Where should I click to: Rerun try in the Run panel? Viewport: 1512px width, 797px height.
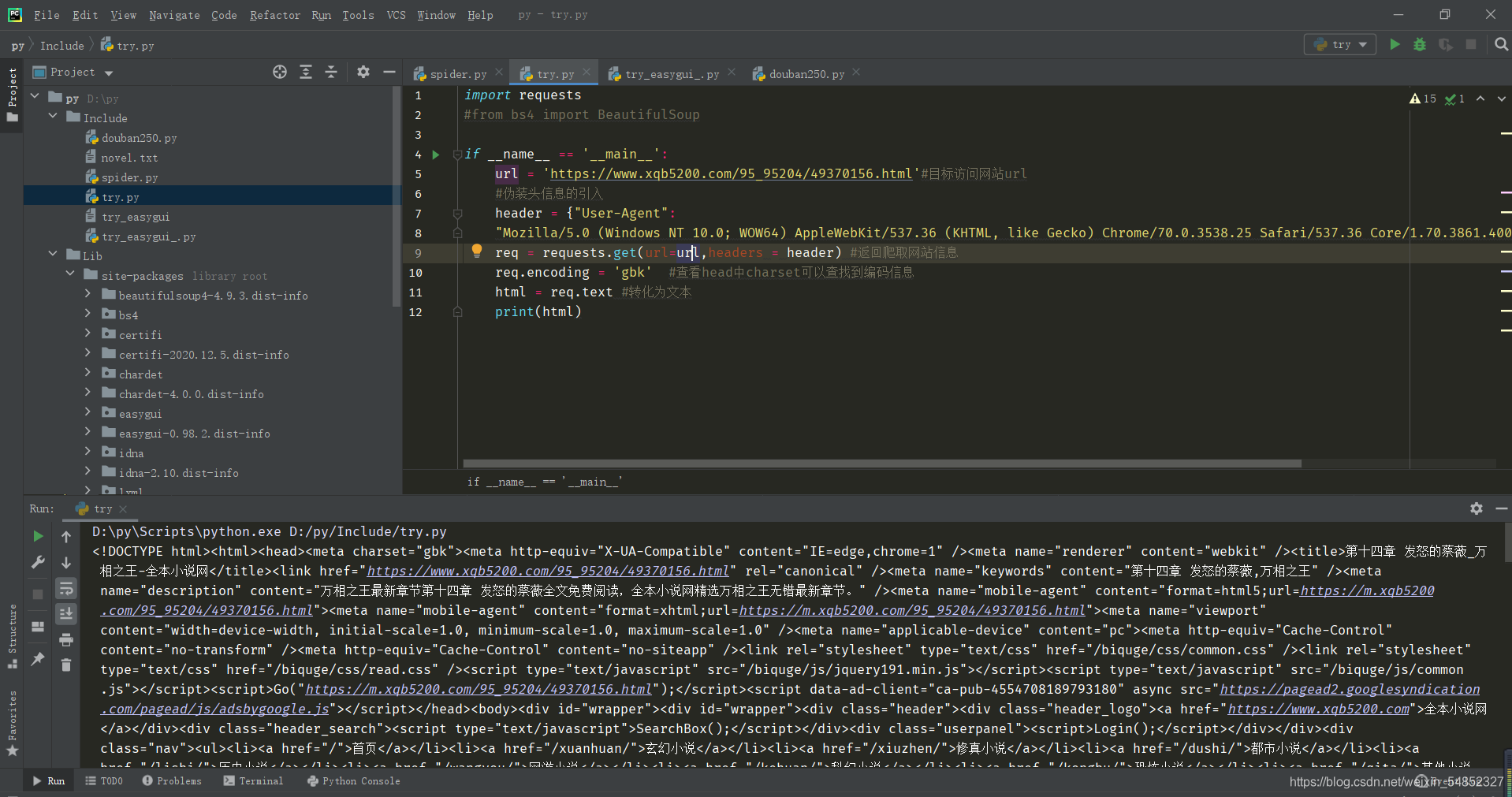tap(38, 536)
